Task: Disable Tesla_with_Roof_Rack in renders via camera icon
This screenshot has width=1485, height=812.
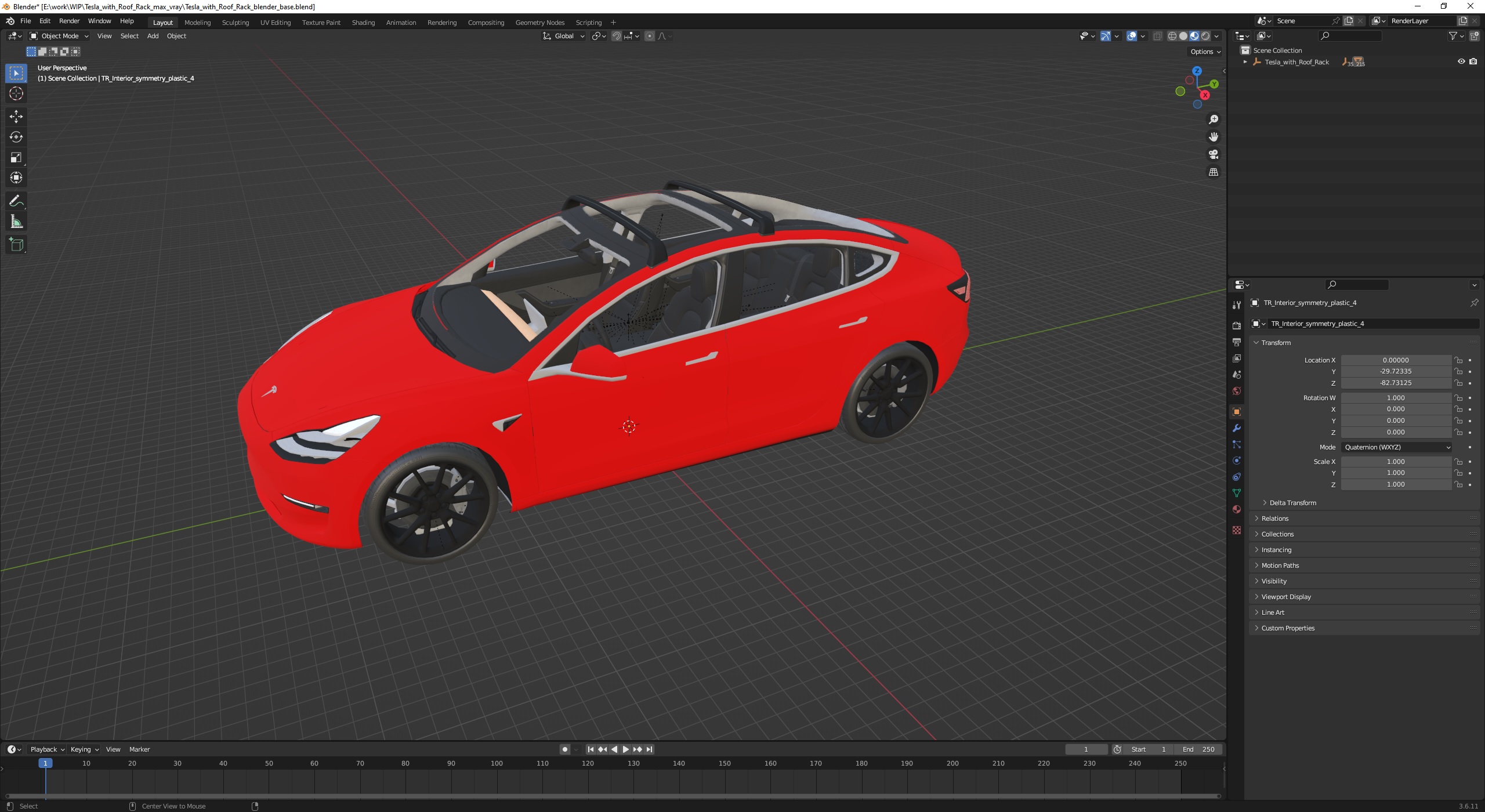Action: pyautogui.click(x=1473, y=61)
